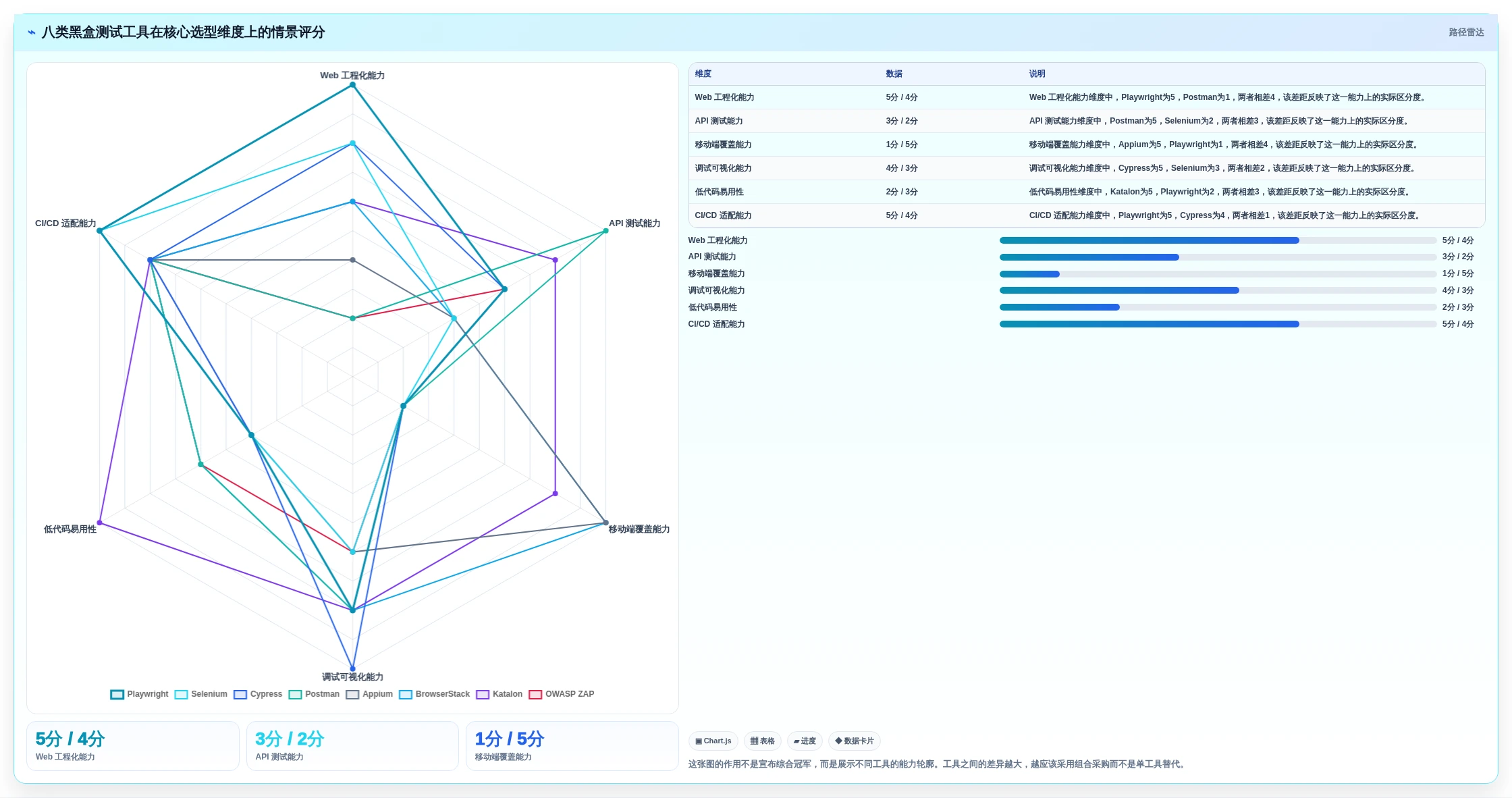Click the 调试可视化能力 progress bar
The image size is (1512, 798).
point(1218,290)
